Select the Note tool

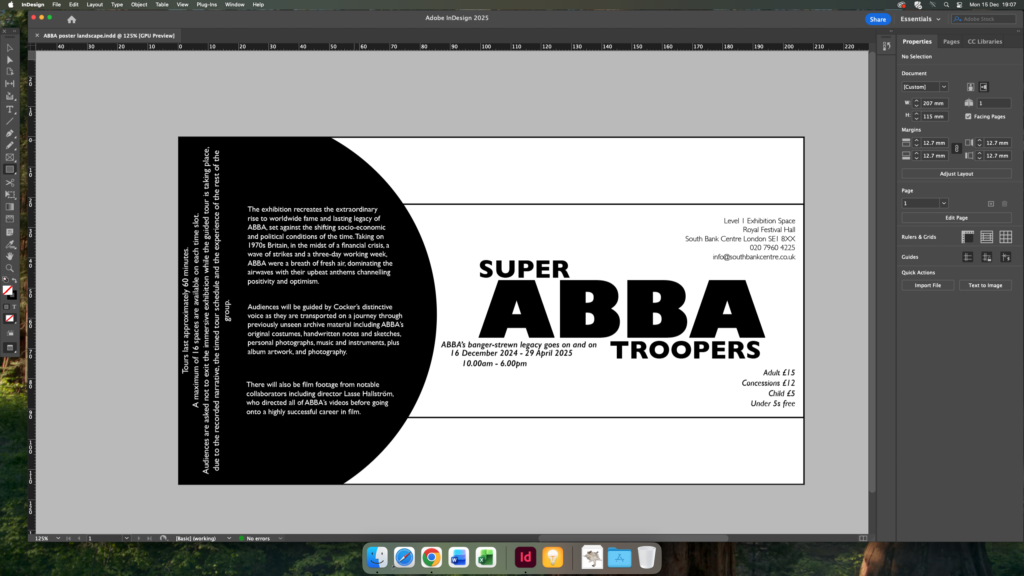pyautogui.click(x=10, y=232)
